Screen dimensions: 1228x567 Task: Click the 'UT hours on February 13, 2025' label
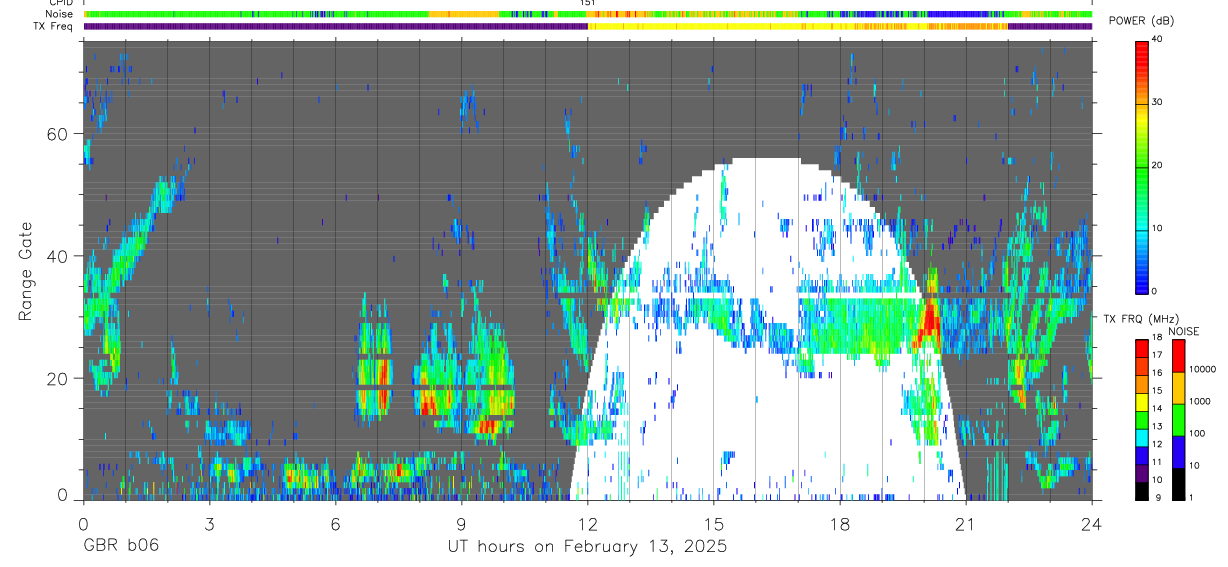tap(587, 546)
